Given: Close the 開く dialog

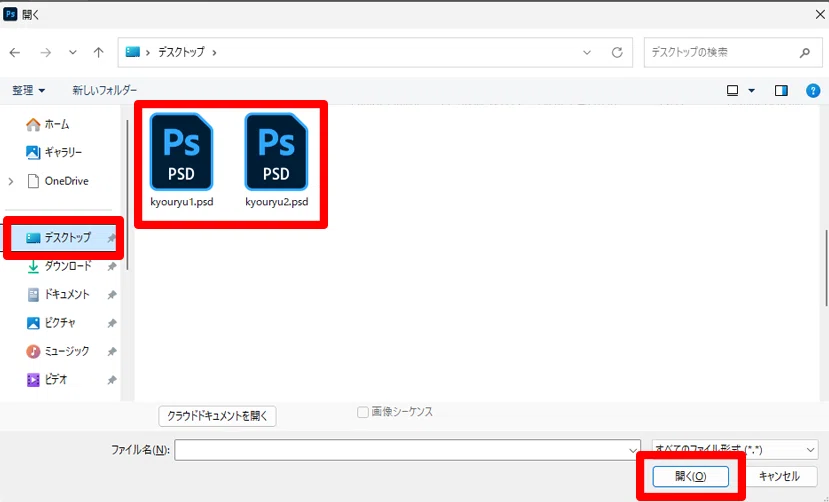Looking at the screenshot, I should pos(819,14).
